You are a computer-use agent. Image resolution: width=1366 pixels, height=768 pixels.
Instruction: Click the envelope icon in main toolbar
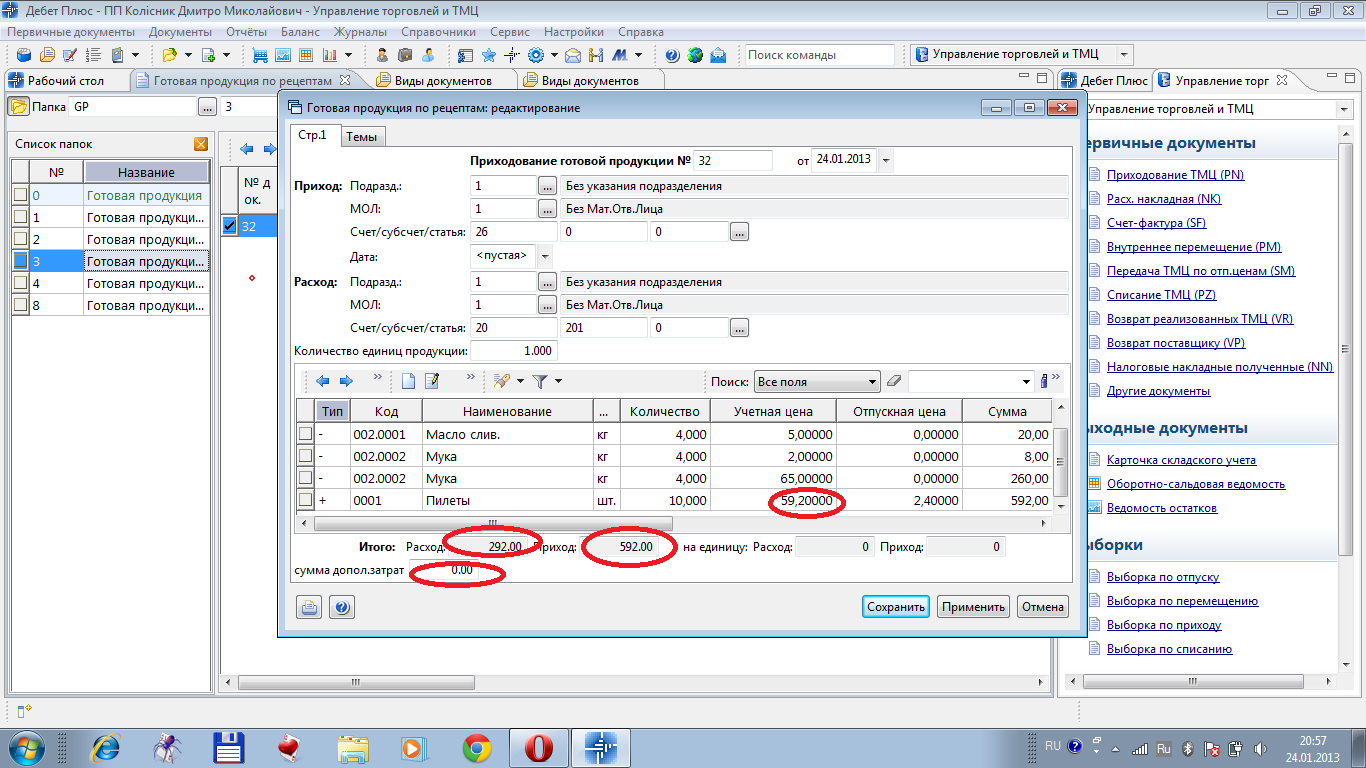click(573, 55)
